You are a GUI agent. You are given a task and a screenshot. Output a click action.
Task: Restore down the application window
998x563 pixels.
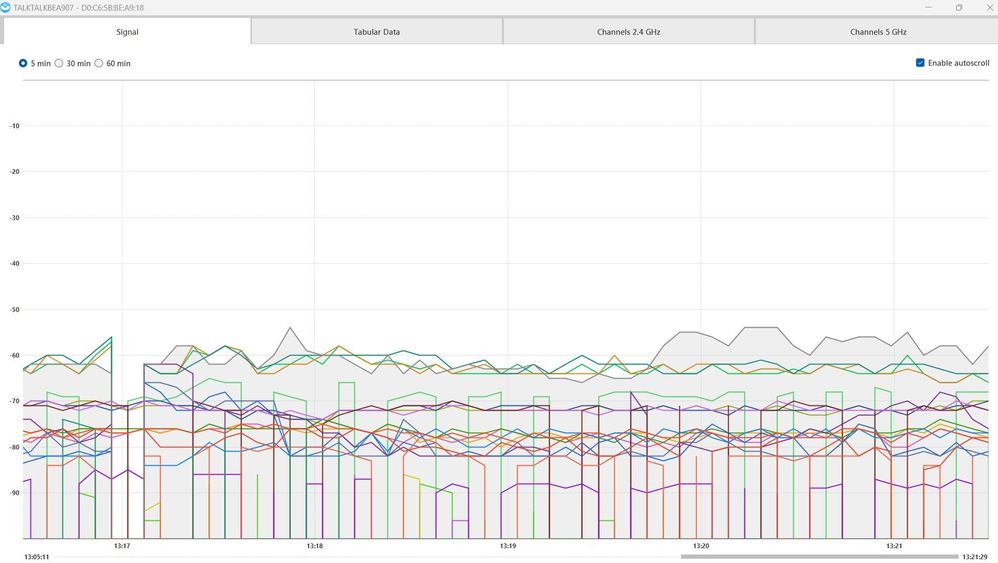pos(958,7)
